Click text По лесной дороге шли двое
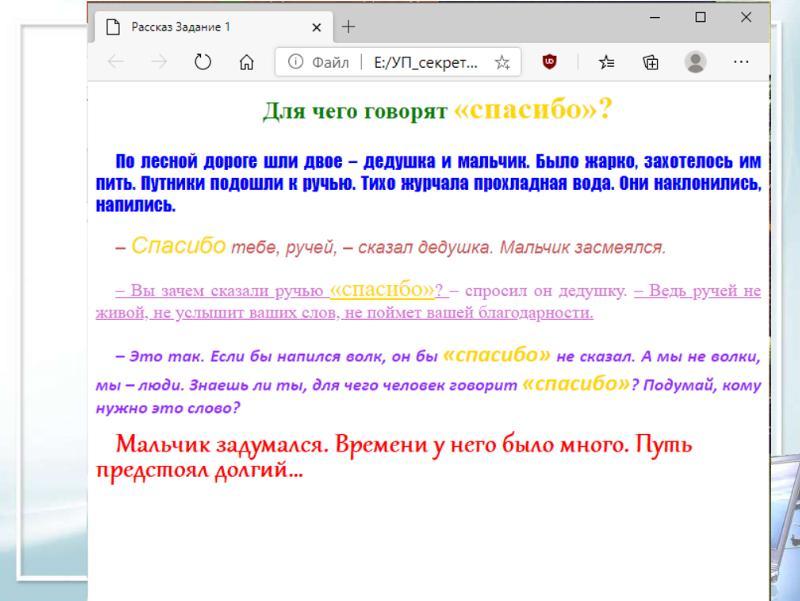800x601 pixels. point(229,161)
